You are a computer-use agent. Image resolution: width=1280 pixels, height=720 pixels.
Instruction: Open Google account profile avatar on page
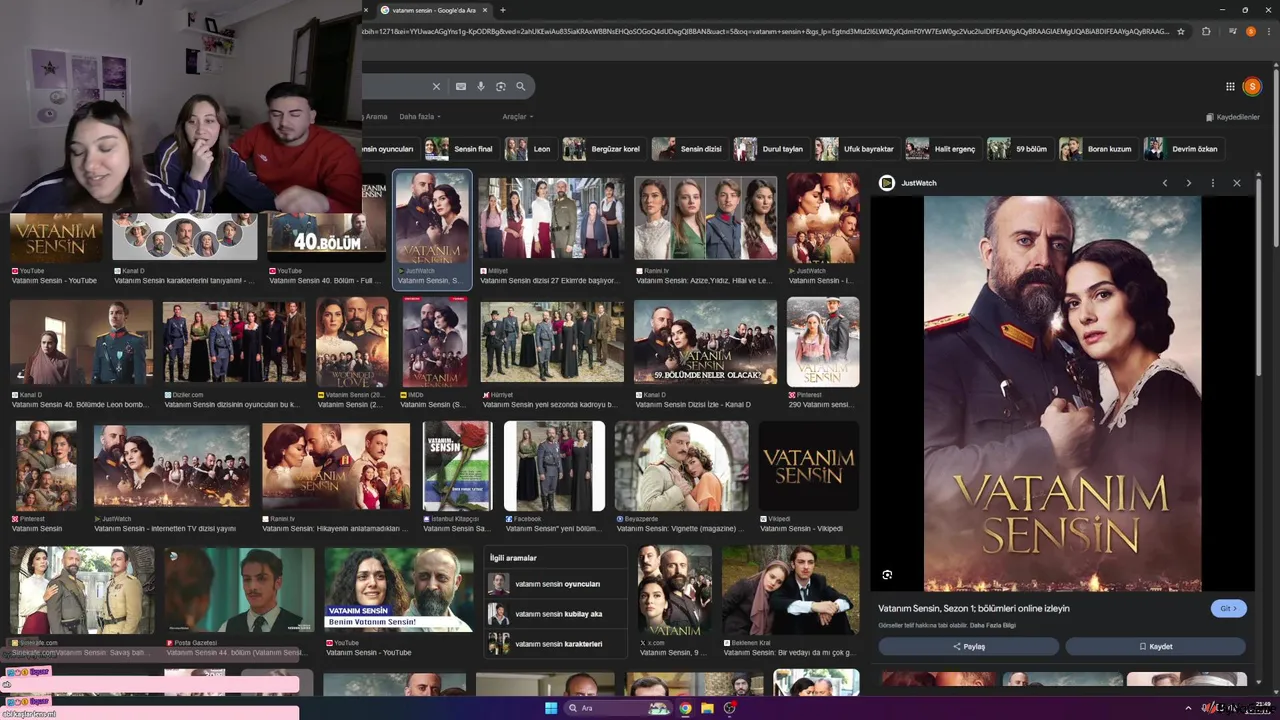click(x=1252, y=87)
